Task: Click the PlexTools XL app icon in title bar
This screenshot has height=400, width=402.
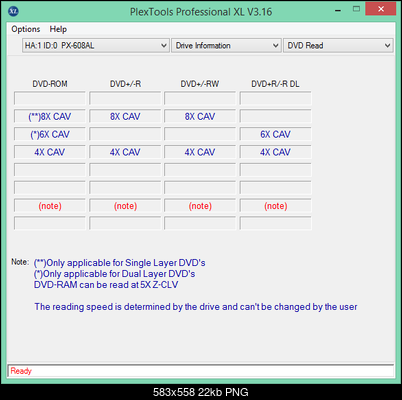Action: coord(13,11)
